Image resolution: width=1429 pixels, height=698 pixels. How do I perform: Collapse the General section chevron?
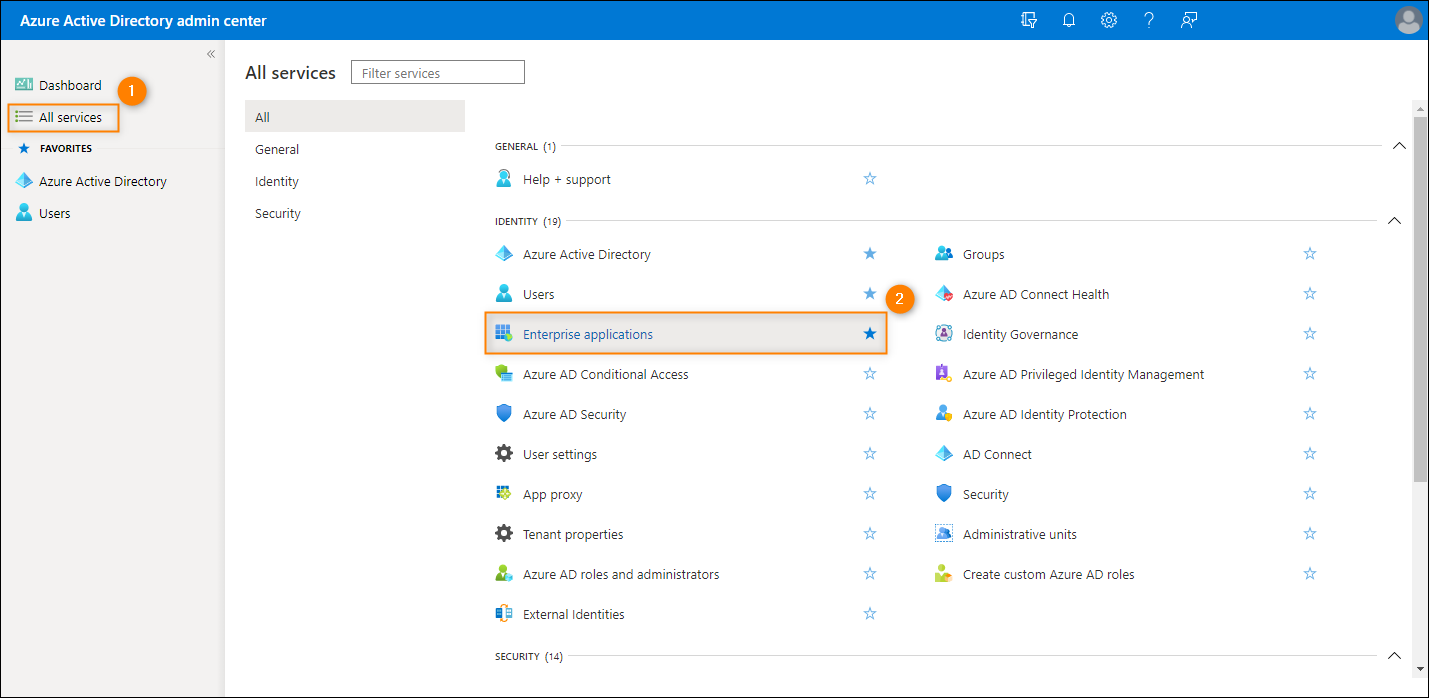[x=1399, y=146]
